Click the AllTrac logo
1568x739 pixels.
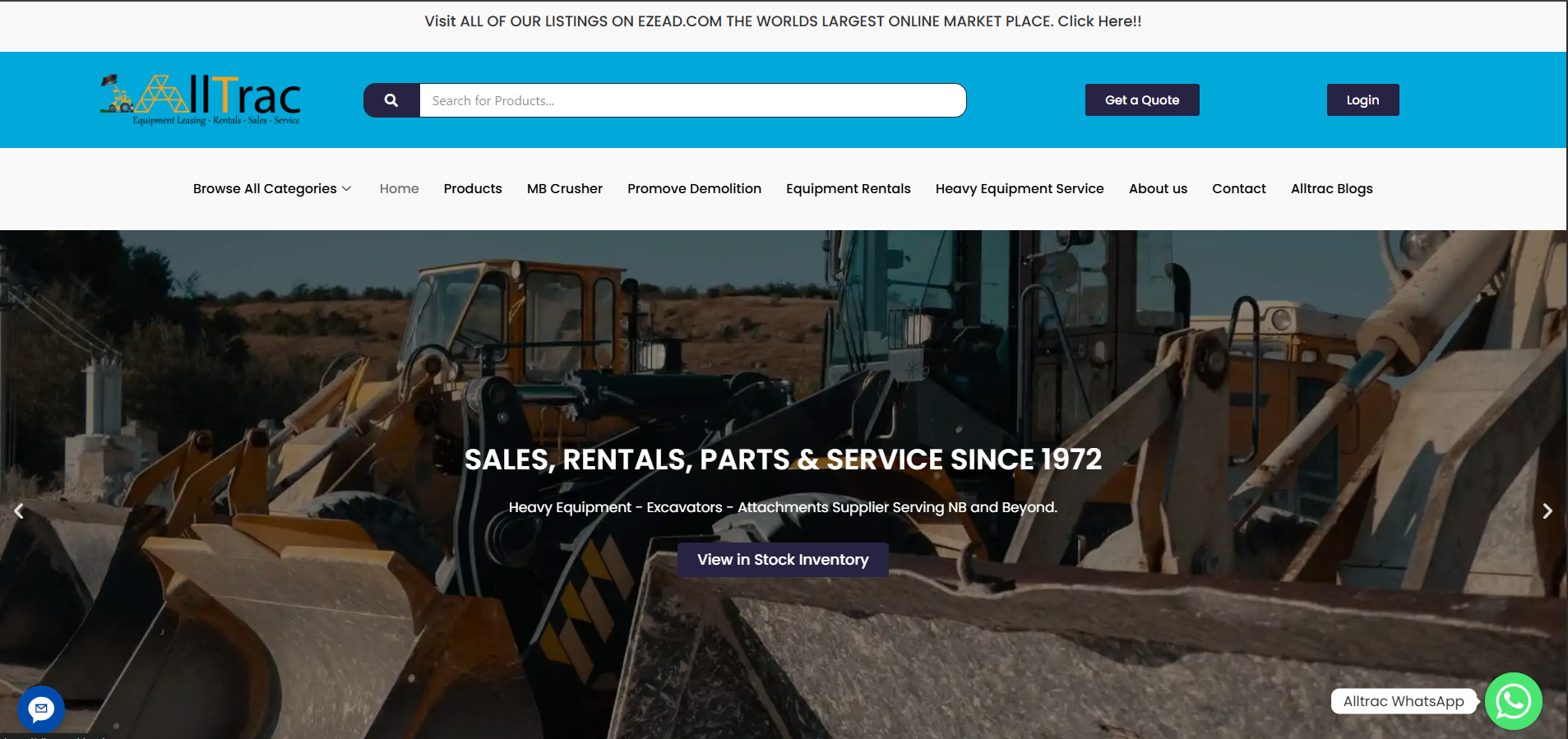point(201,100)
